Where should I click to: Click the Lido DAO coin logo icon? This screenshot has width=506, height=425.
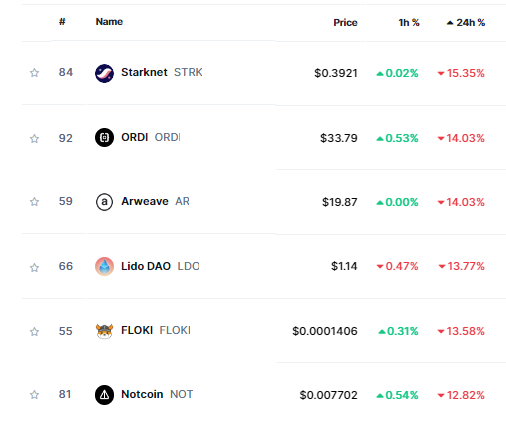(x=104, y=267)
